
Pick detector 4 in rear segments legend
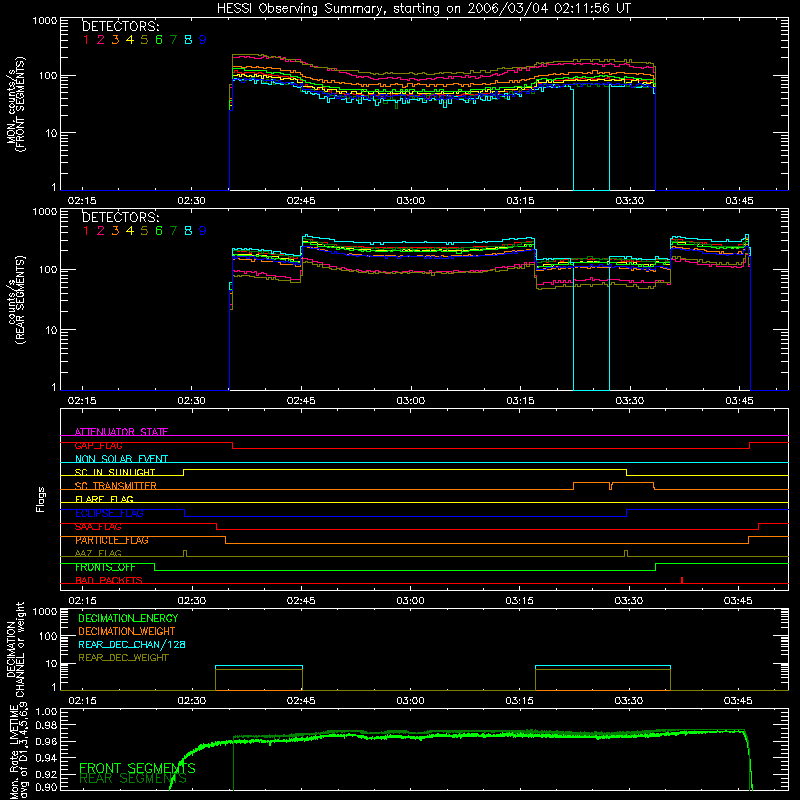coord(130,231)
